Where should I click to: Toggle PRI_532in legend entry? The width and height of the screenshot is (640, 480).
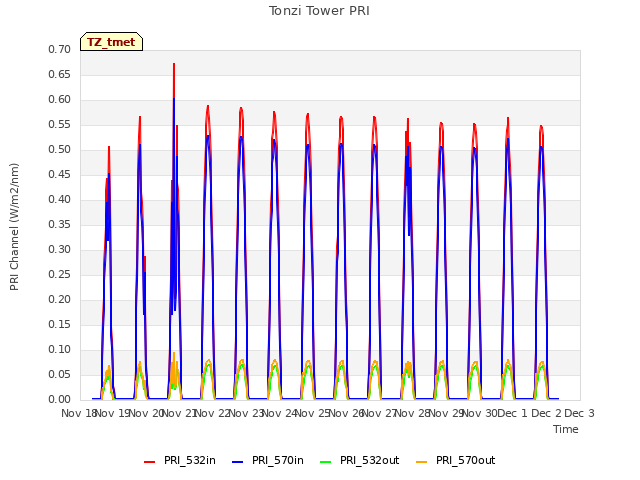(180, 460)
